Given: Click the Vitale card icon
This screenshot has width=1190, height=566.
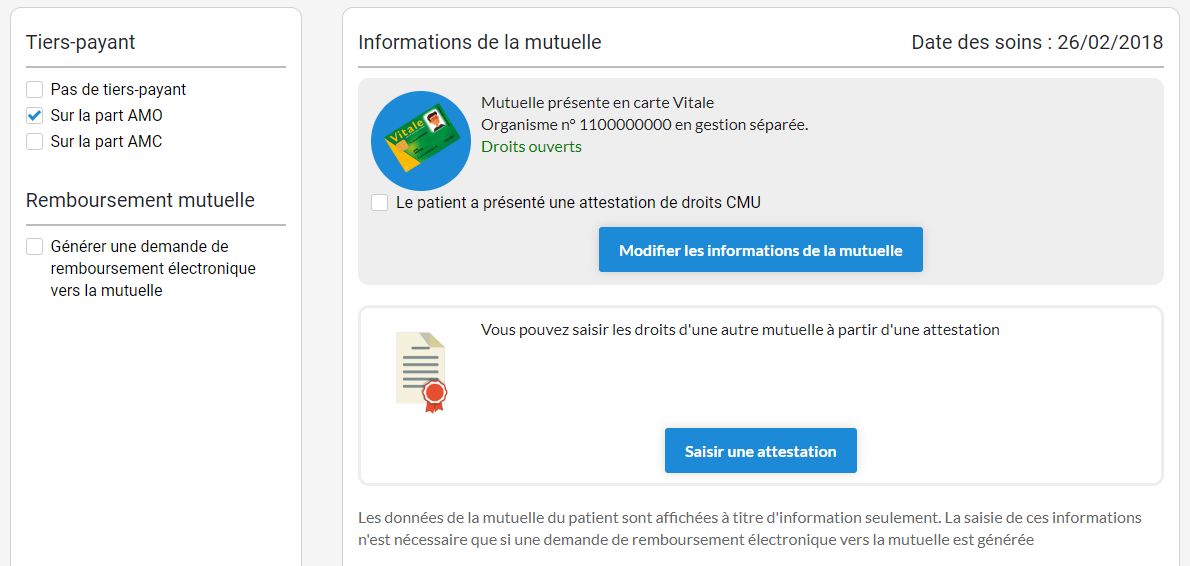Looking at the screenshot, I should 420,141.
